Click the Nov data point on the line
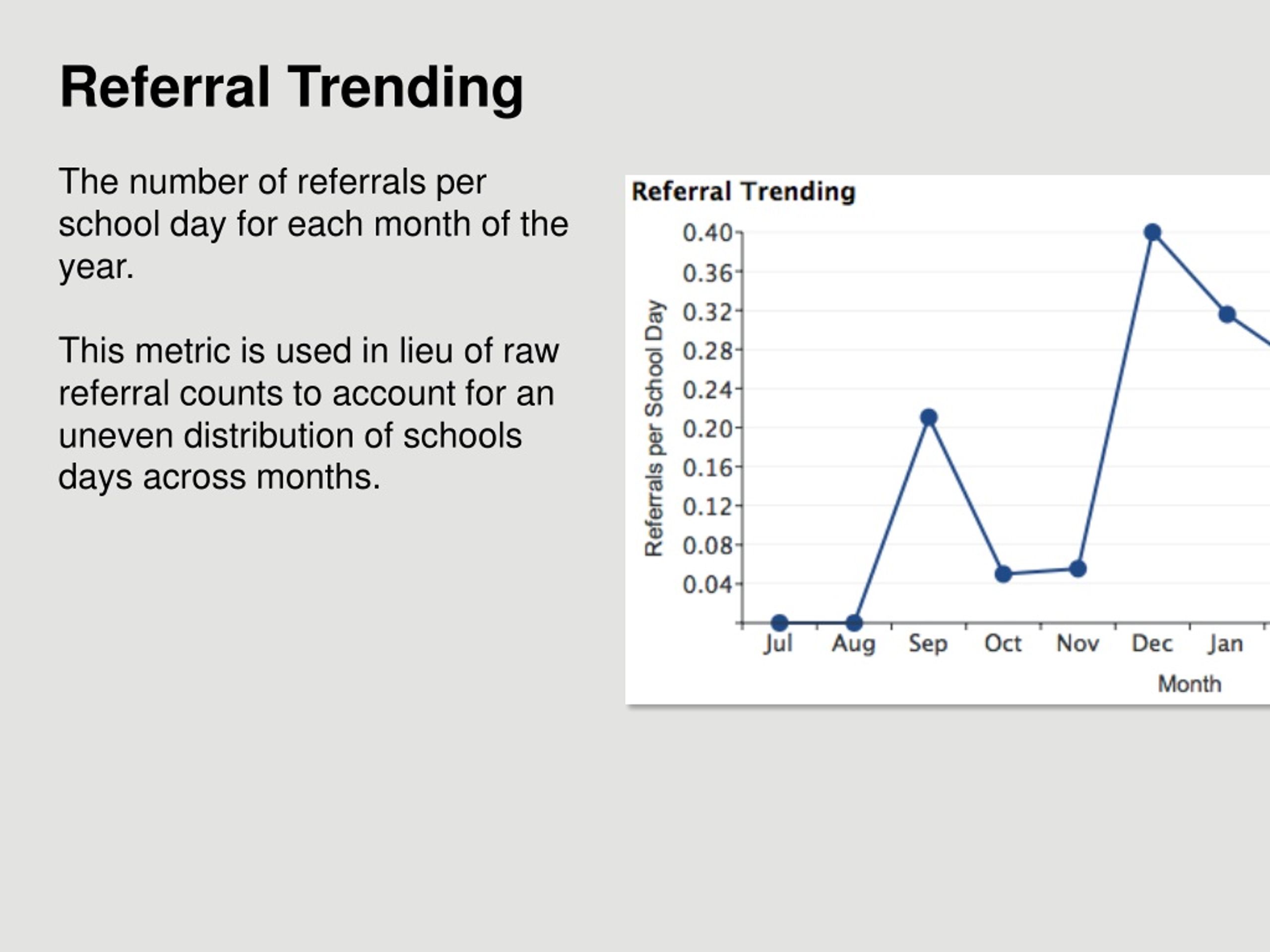 [1078, 569]
